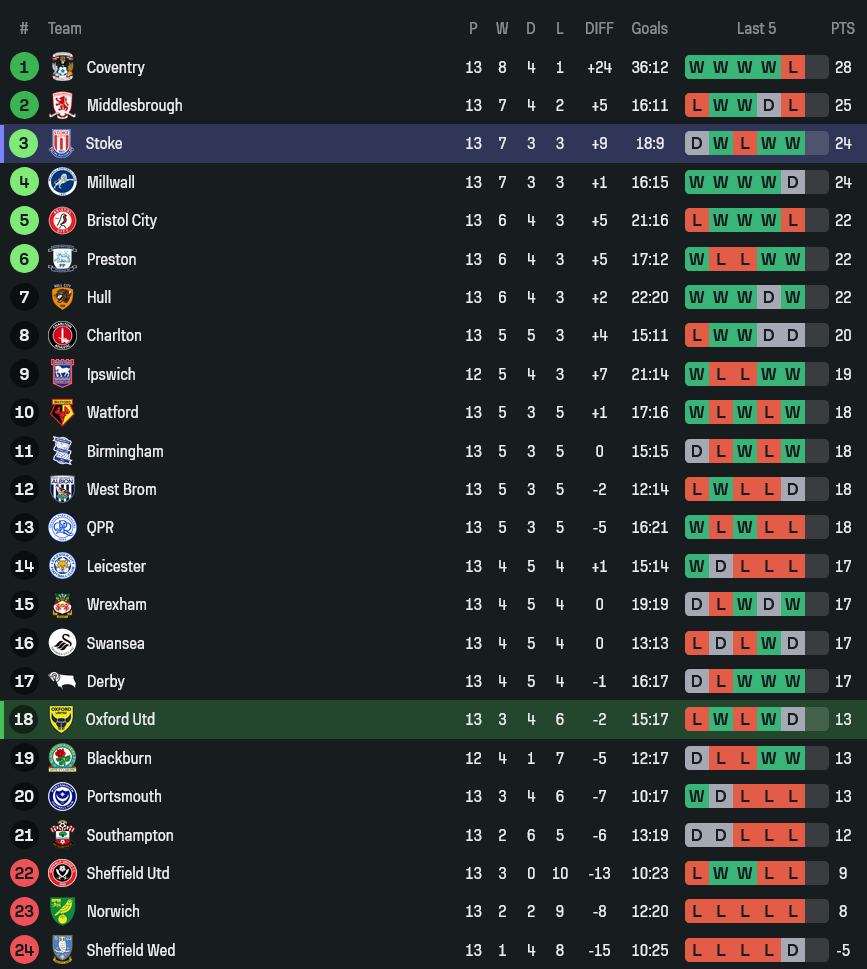Click the Watford club badge icon
The width and height of the screenshot is (867, 969).
pos(62,412)
